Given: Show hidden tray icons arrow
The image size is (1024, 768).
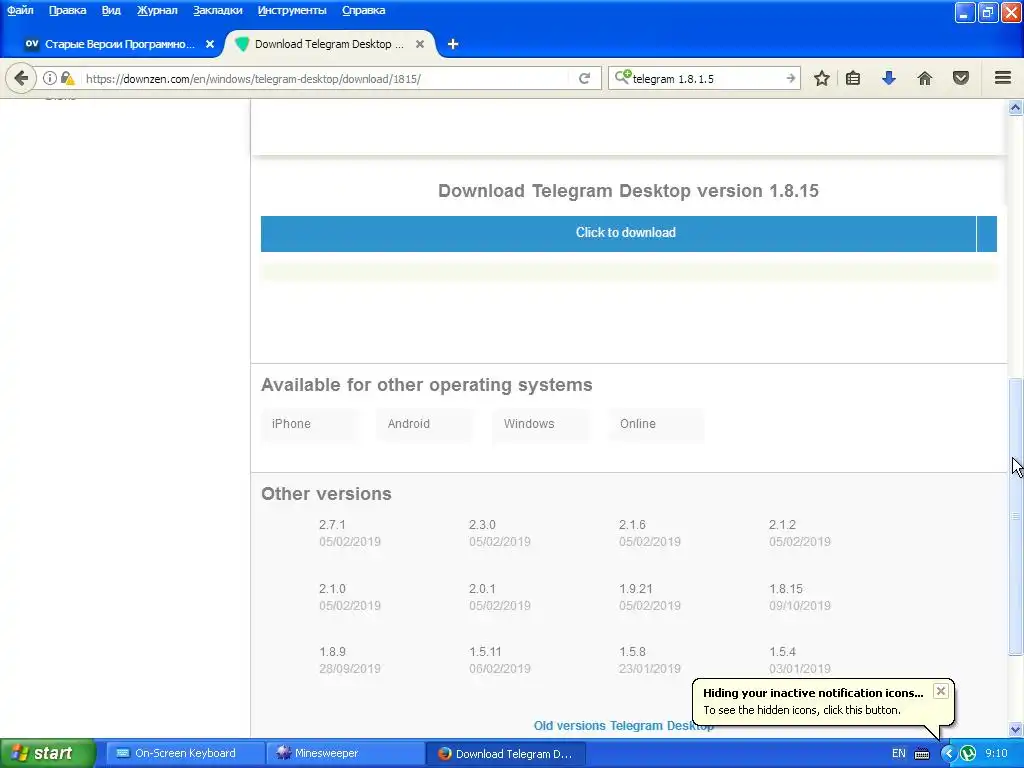Looking at the screenshot, I should 948,753.
